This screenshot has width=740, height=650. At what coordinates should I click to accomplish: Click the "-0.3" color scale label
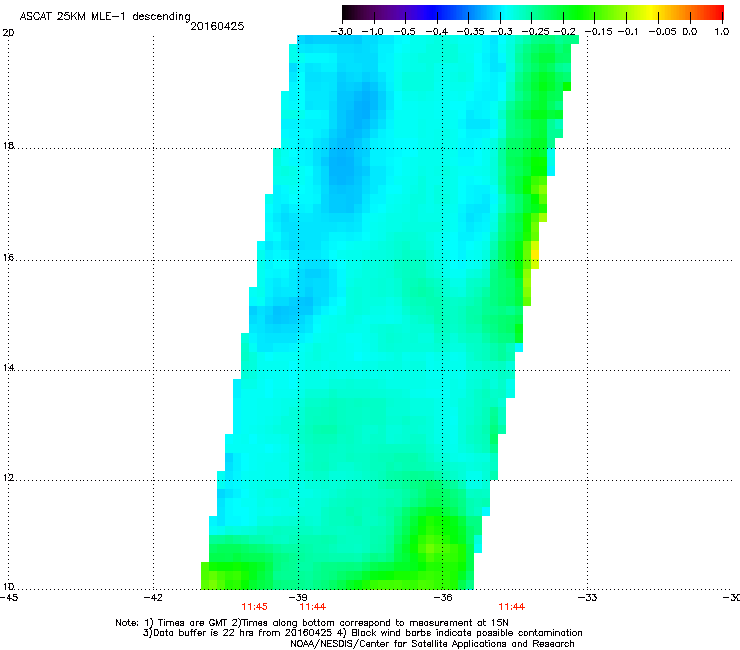(501, 32)
